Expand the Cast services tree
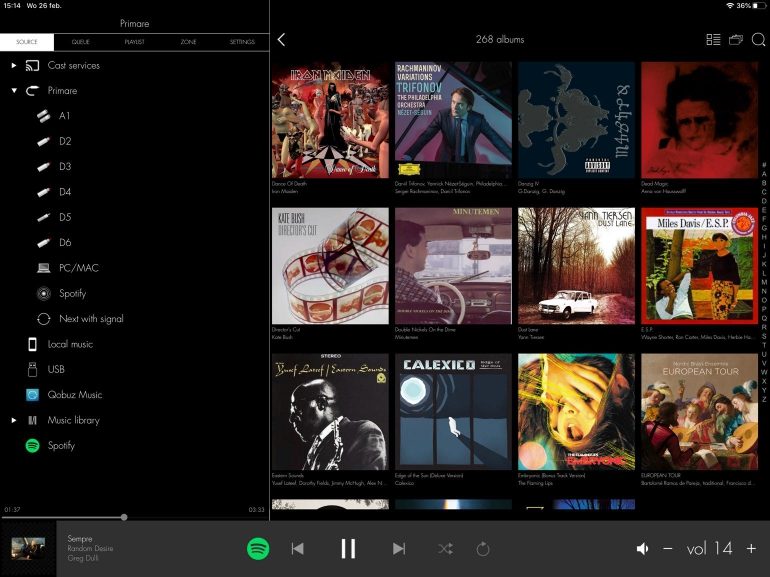The width and height of the screenshot is (770, 577). coord(14,66)
